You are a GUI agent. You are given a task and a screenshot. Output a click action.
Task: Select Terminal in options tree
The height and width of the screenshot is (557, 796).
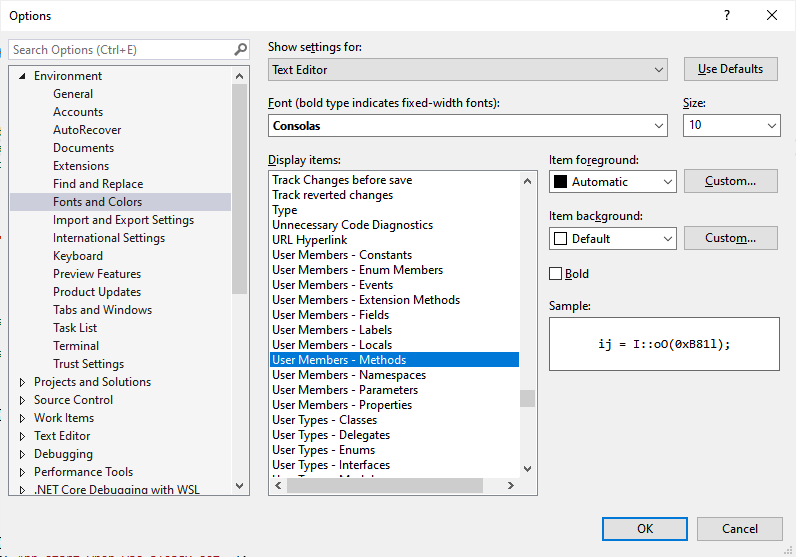point(76,346)
